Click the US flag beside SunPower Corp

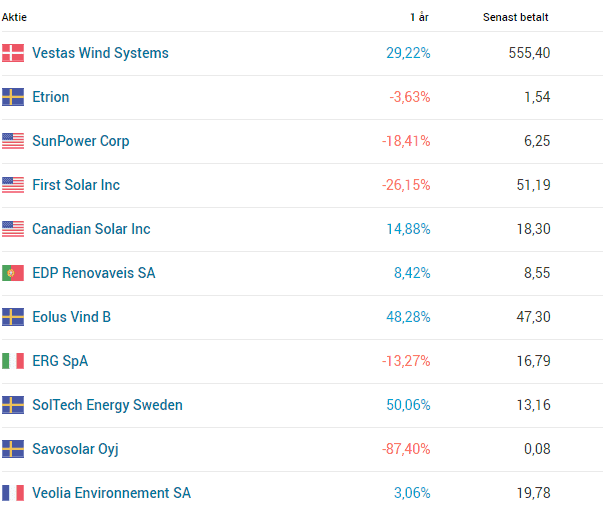13,141
